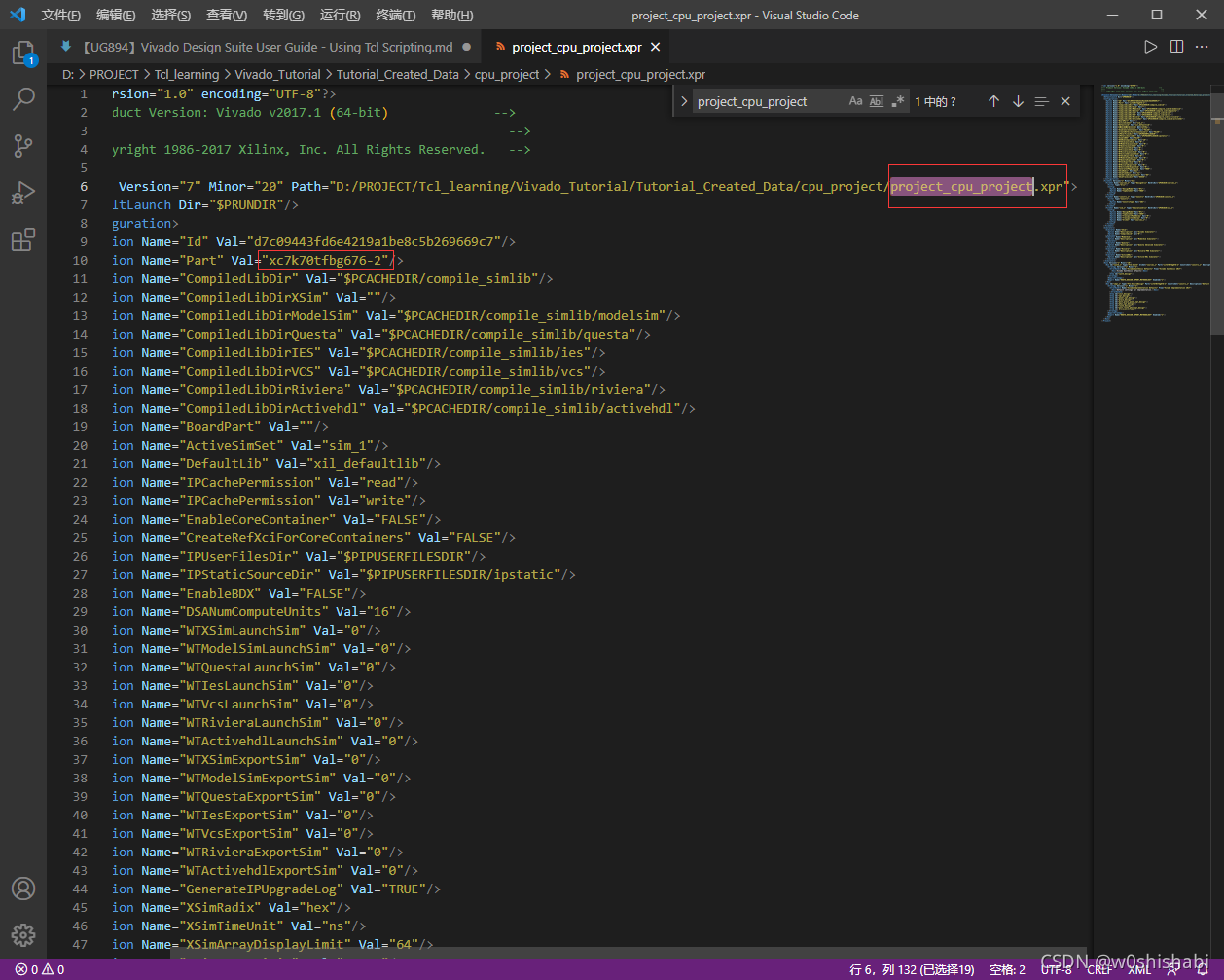Click "EnableCoreContainer" on line 24
Screen dimensions: 1224x980
[257, 519]
